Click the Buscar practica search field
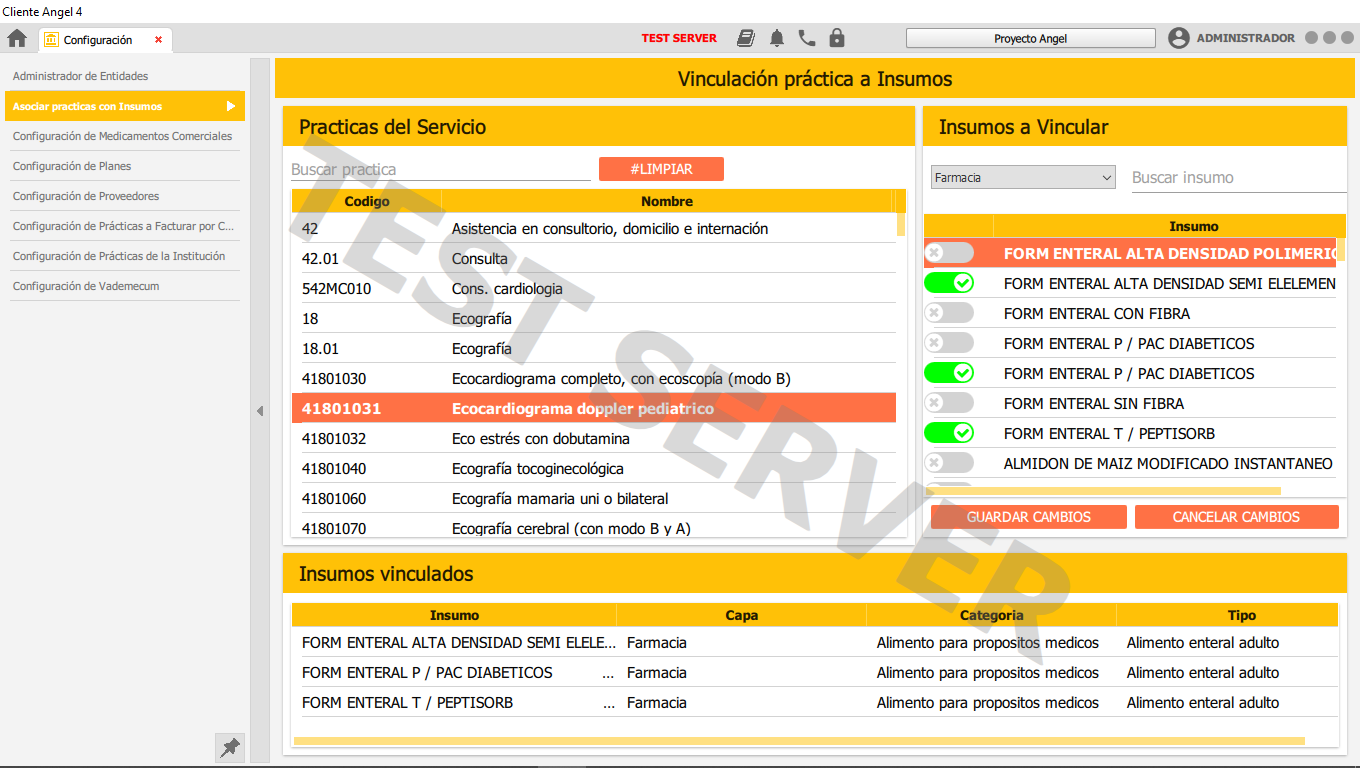This screenshot has width=1360, height=768. [440, 170]
